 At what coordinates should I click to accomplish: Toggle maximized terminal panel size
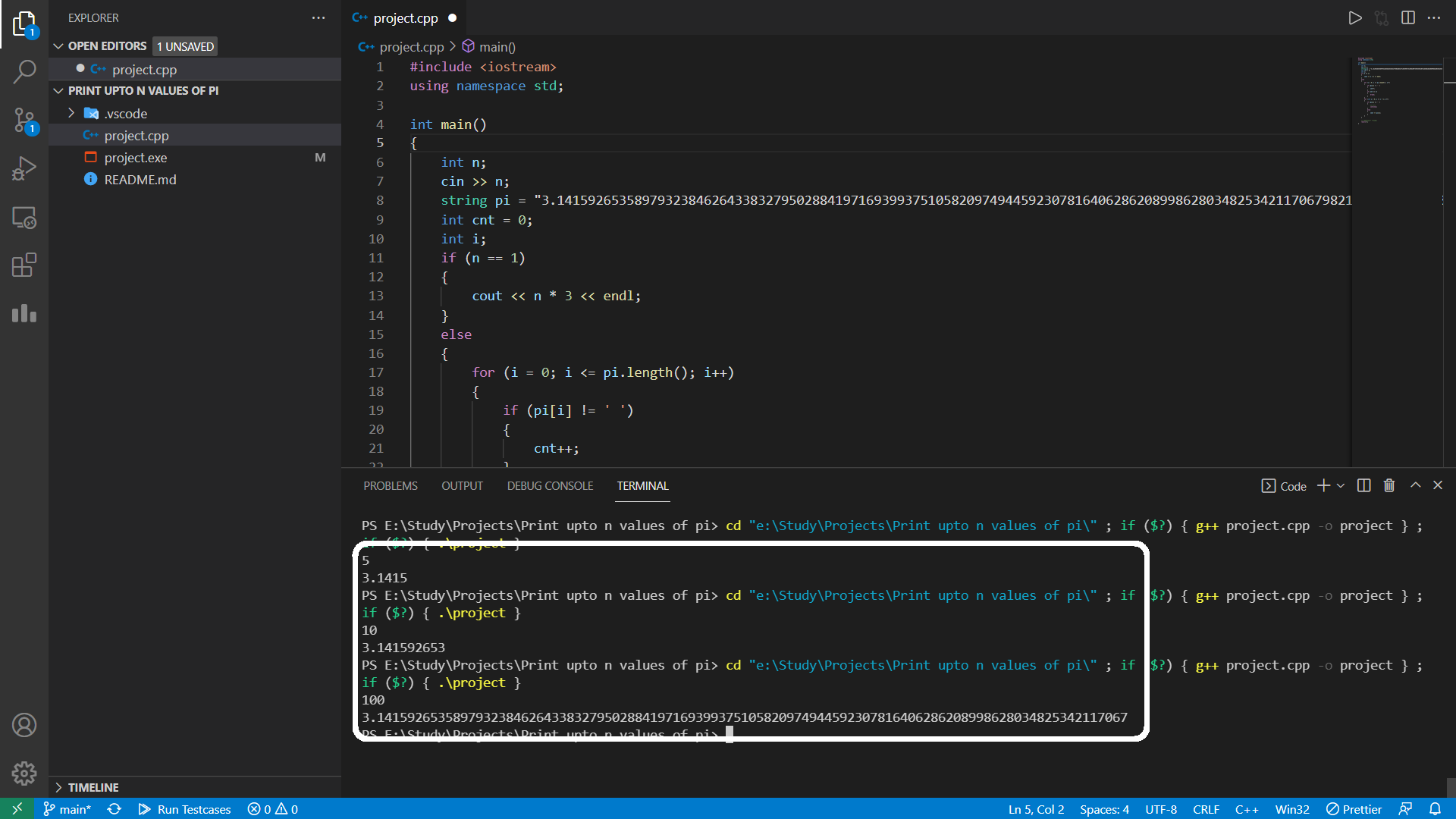[1415, 485]
